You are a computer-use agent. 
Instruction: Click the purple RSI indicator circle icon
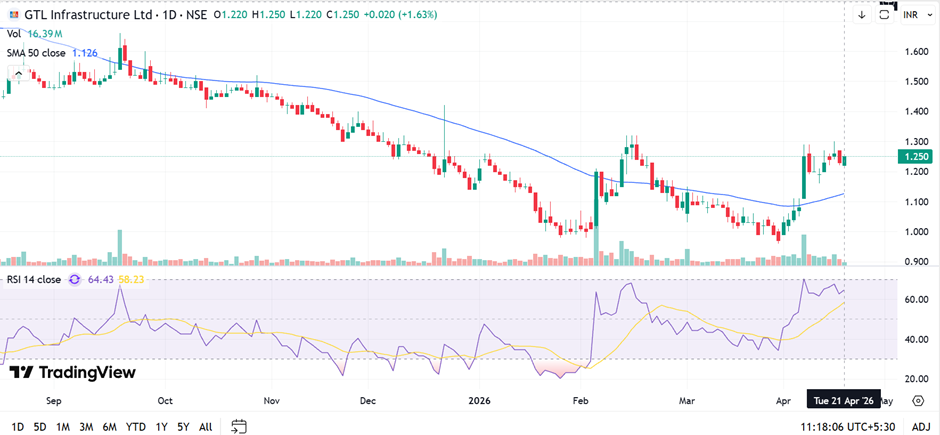coord(74,280)
